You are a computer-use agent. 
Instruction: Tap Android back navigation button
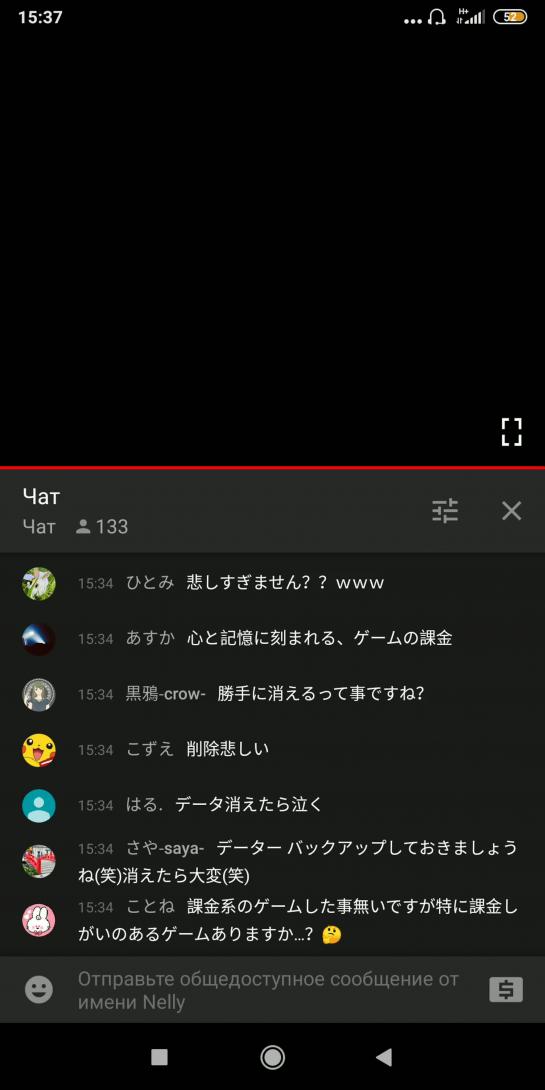click(x=384, y=1057)
